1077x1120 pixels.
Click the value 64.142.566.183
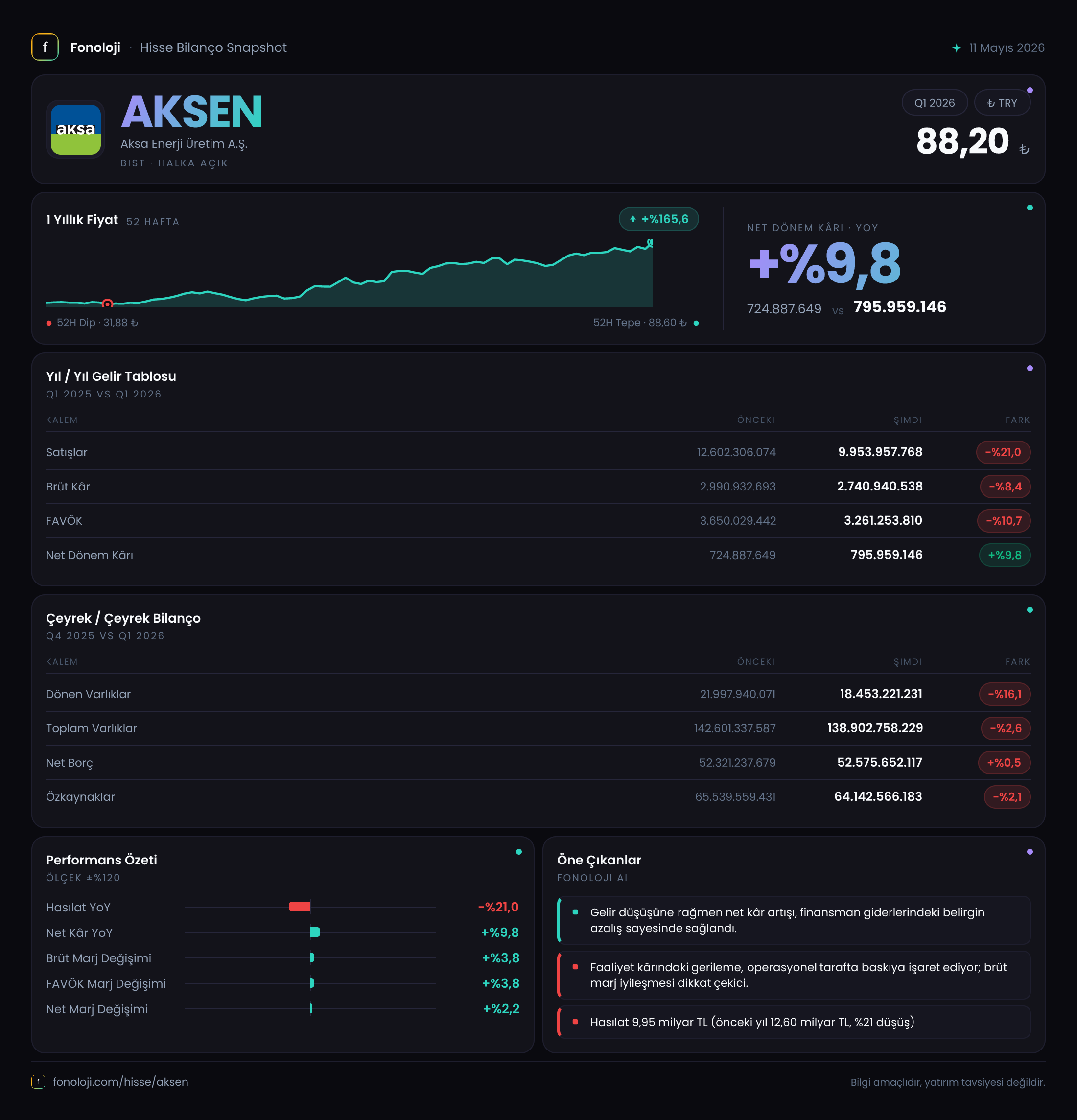[x=878, y=796]
